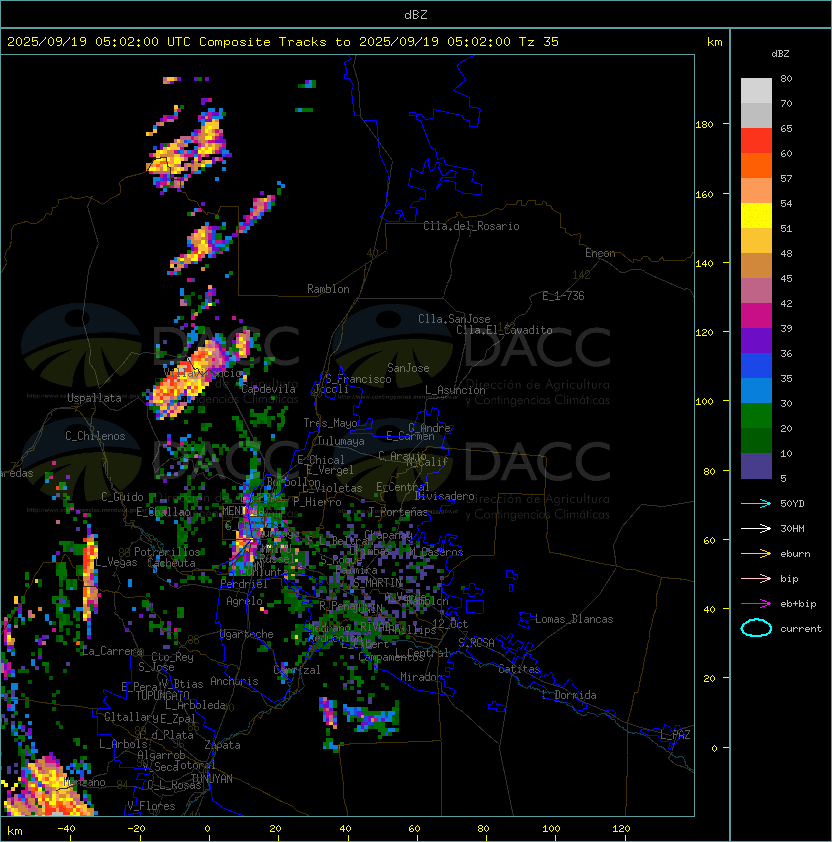Select the slate-purple 5-10 dBZ swatch

[756, 466]
